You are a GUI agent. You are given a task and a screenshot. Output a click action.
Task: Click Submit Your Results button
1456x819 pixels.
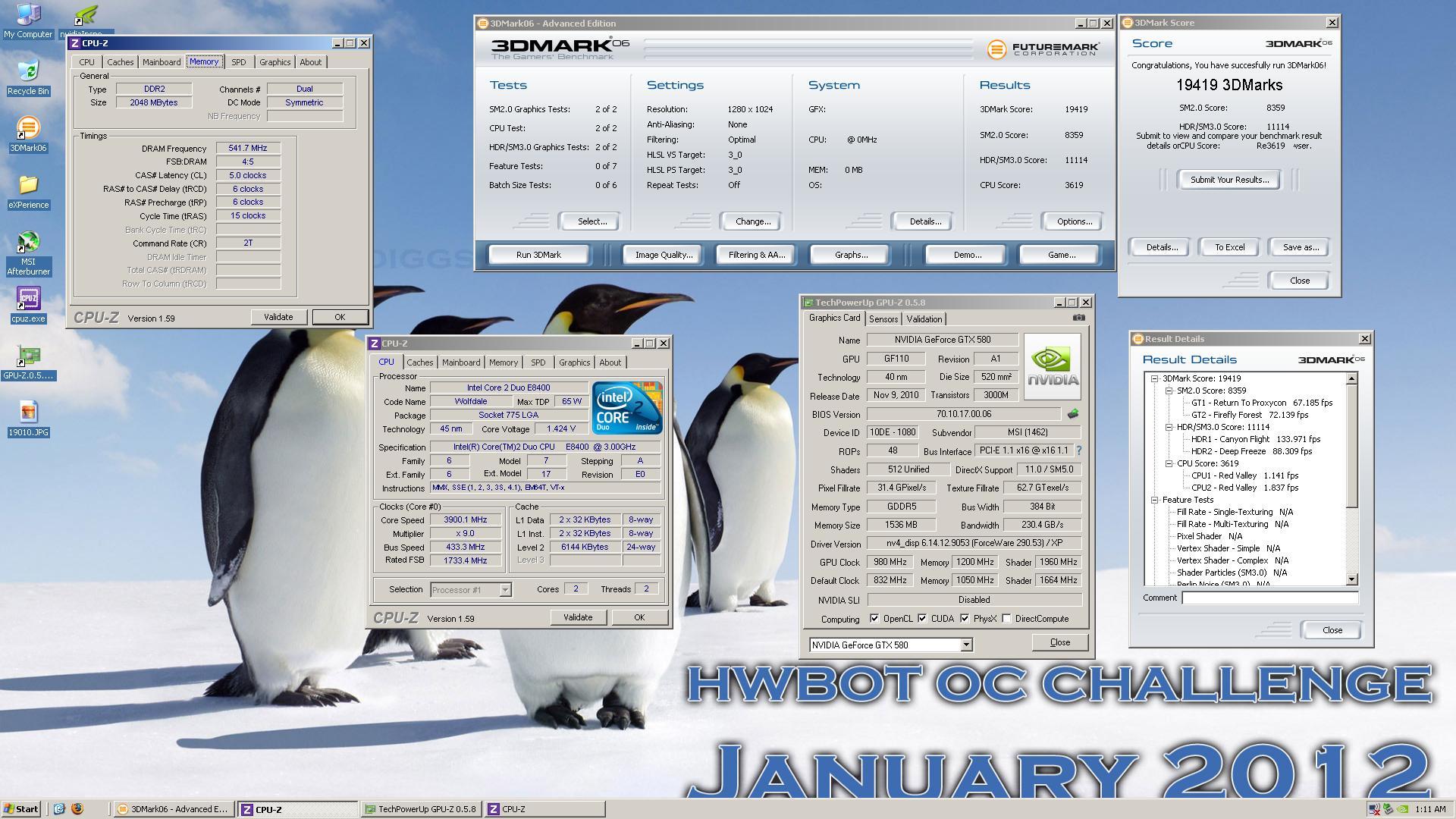[x=1229, y=180]
